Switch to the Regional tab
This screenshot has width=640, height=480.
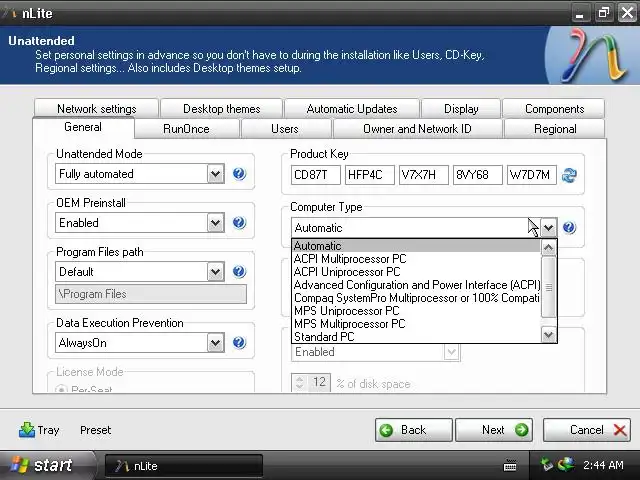(555, 129)
